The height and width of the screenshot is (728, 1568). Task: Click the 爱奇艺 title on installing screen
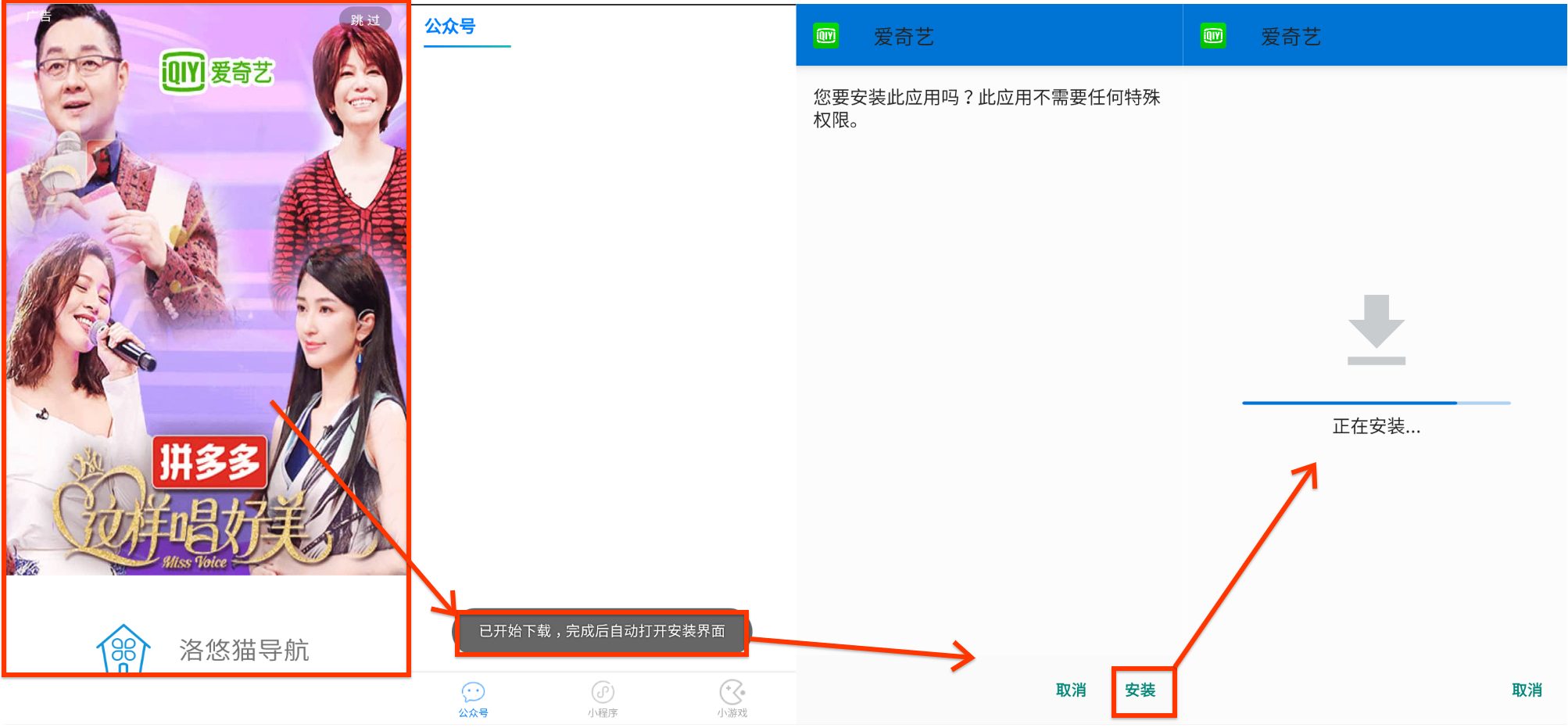coord(1291,37)
